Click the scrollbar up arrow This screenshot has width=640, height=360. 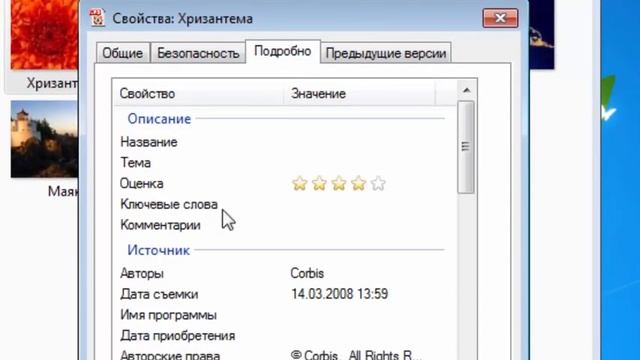[x=467, y=90]
